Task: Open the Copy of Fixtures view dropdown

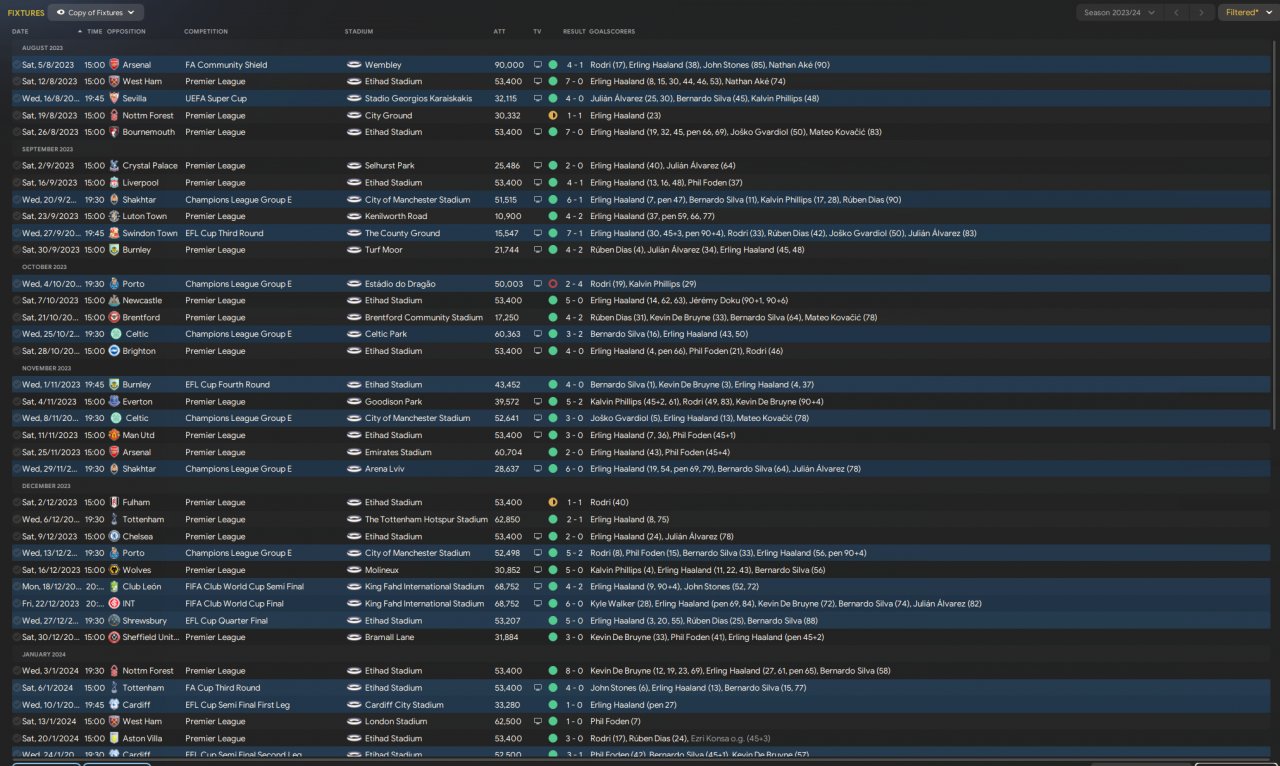Action: point(97,13)
